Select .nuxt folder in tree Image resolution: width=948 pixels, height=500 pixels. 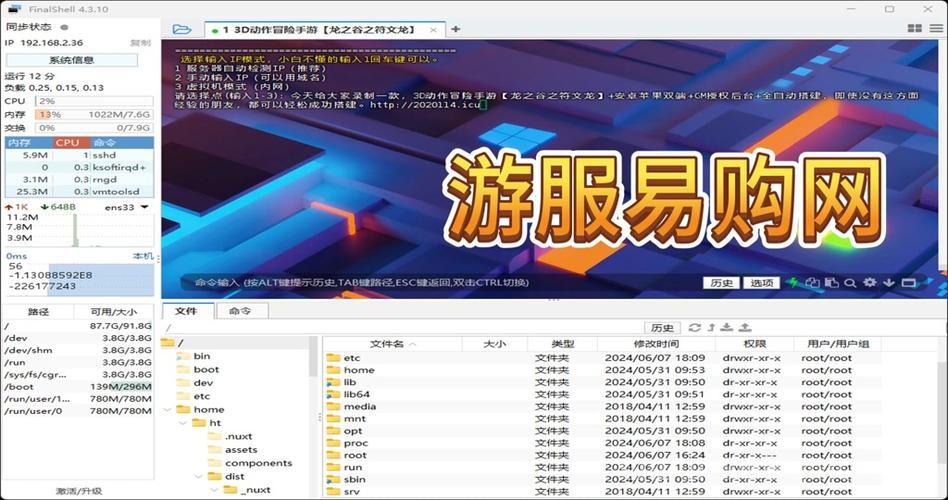(238, 436)
